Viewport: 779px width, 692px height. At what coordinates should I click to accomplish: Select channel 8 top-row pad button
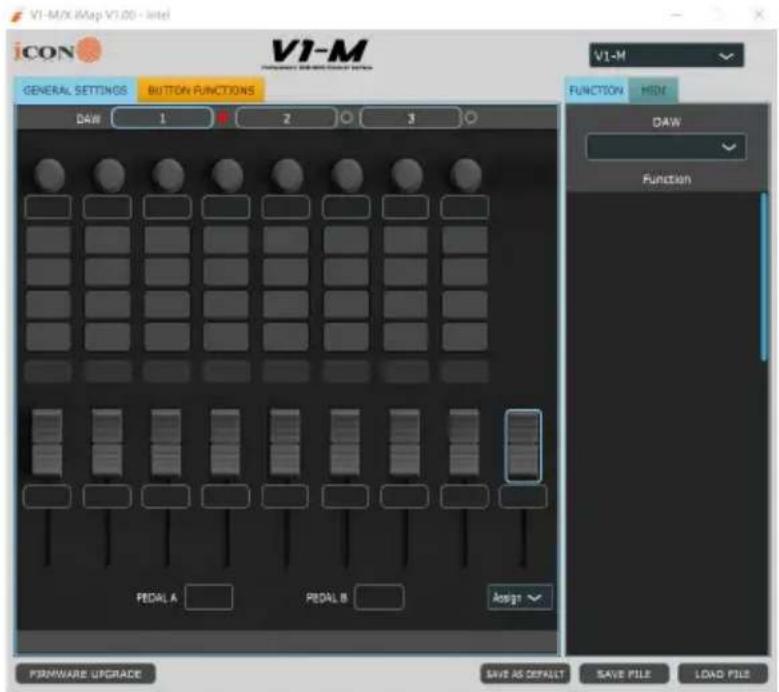coord(465,240)
